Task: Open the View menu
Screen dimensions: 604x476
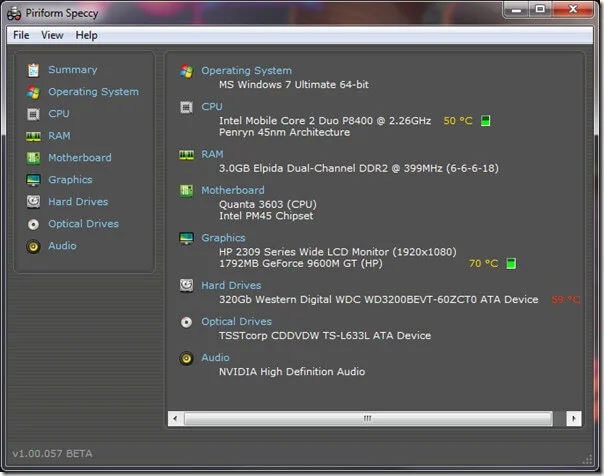Action: (52, 35)
